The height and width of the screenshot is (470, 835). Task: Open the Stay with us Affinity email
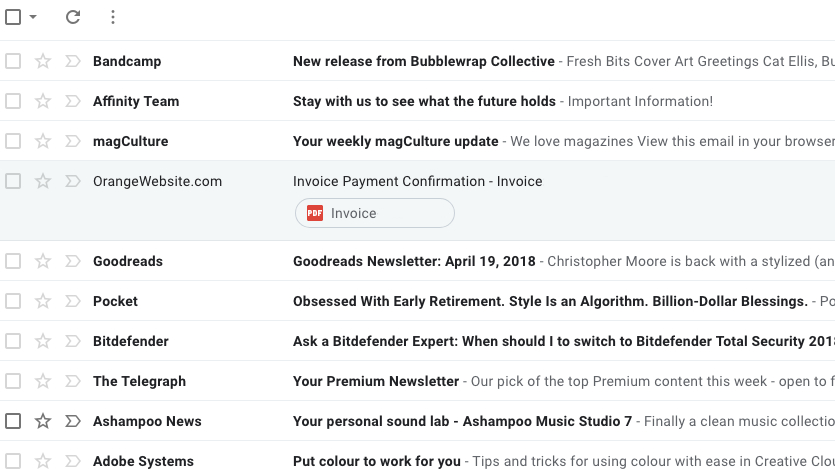(x=424, y=101)
